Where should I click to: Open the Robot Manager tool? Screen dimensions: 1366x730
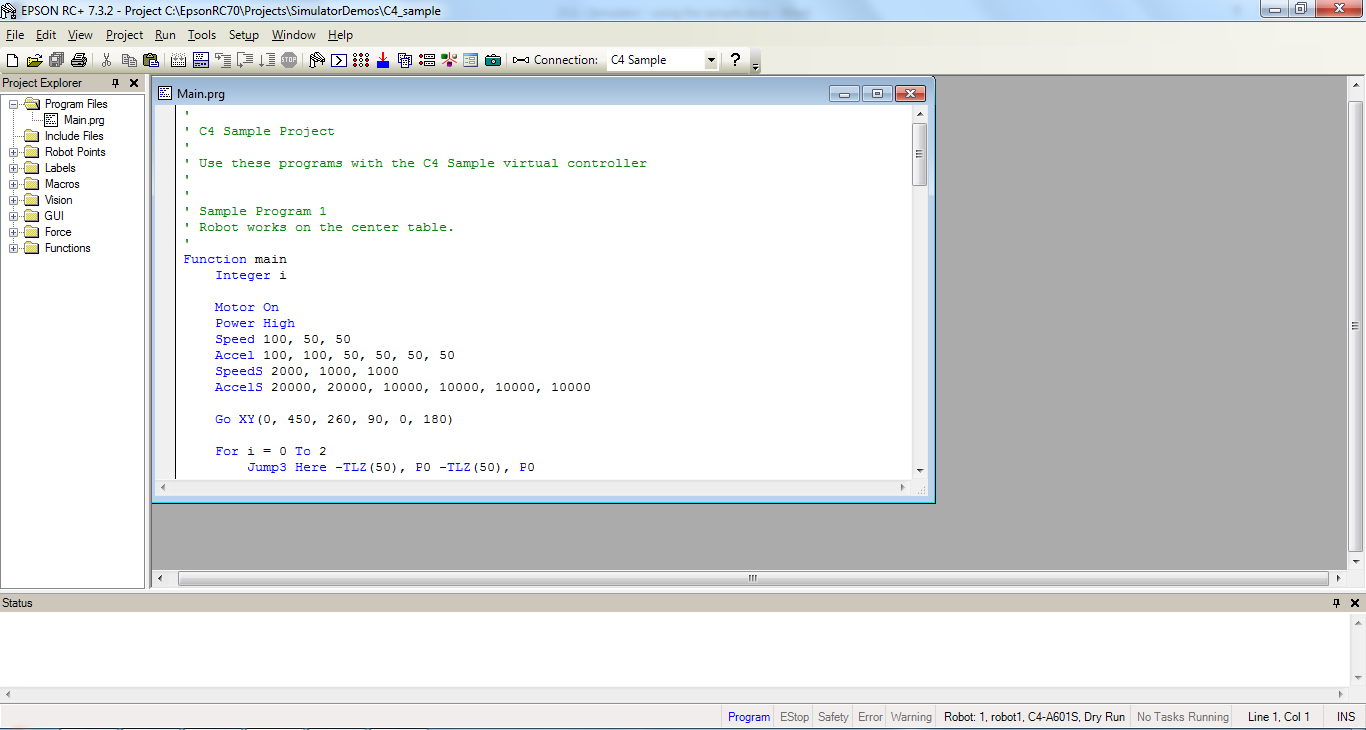[315, 60]
